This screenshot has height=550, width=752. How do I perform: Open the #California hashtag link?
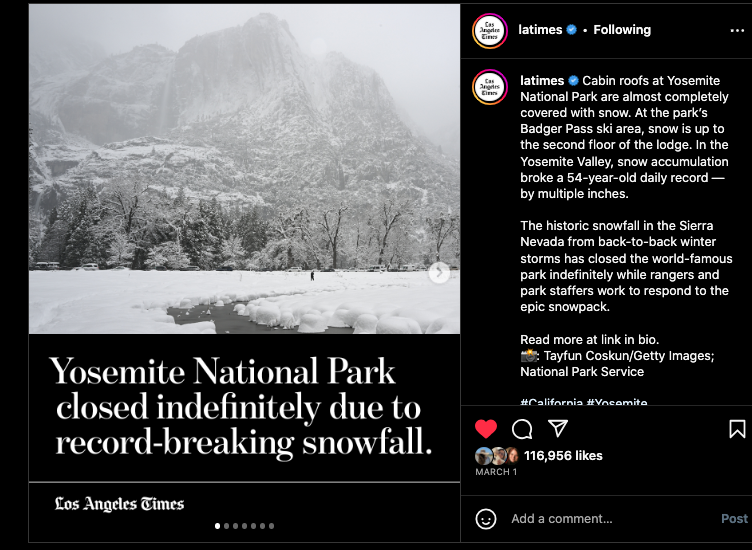[552, 402]
